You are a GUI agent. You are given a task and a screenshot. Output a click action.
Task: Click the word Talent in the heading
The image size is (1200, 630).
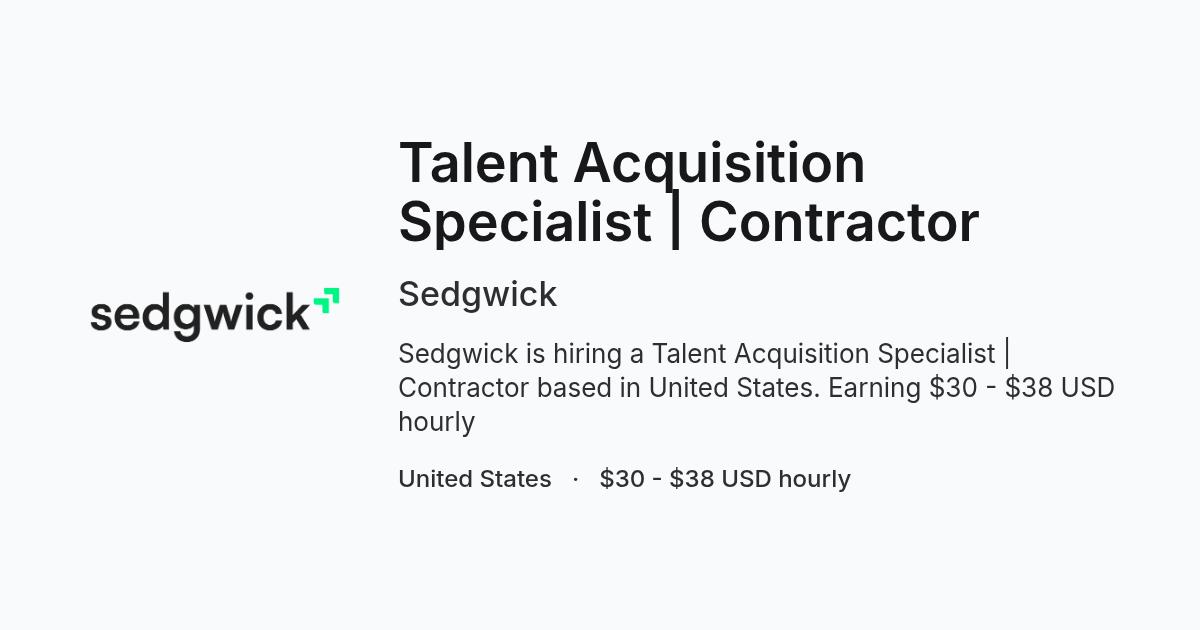click(x=478, y=163)
